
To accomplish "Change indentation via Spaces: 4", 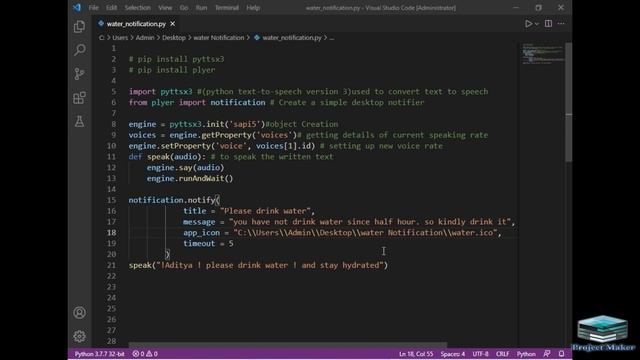I will tap(453, 354).
